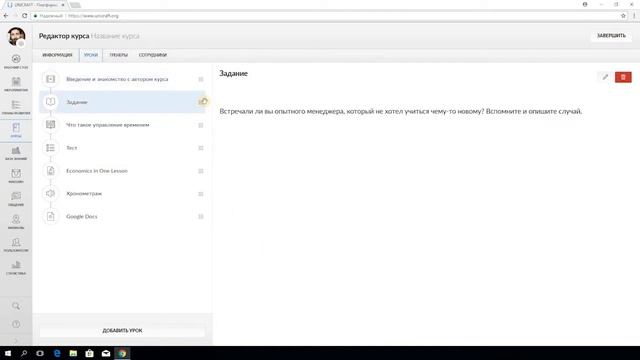Open File Explorer from taskbar
The image size is (640, 360).
click(73, 353)
